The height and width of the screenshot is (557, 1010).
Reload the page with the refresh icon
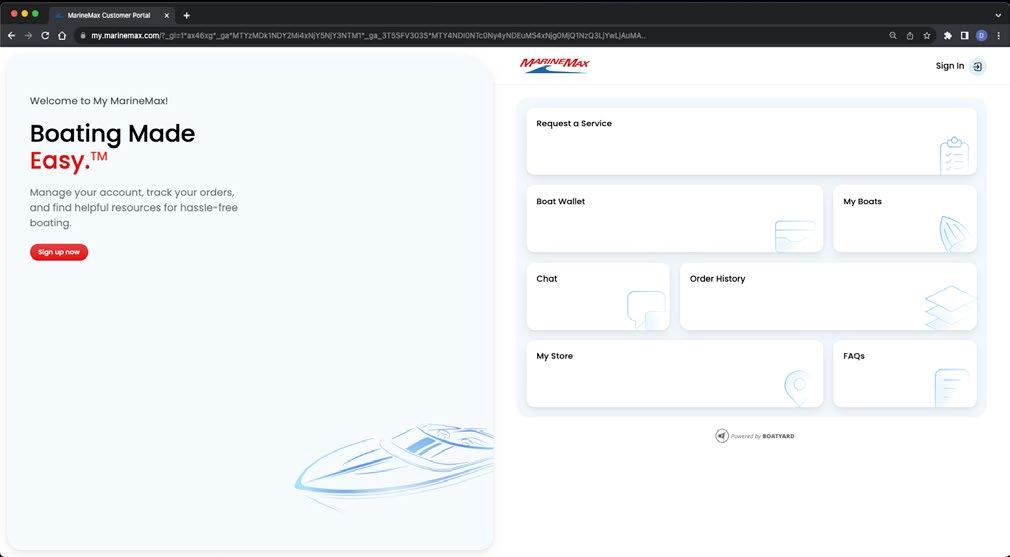45,35
